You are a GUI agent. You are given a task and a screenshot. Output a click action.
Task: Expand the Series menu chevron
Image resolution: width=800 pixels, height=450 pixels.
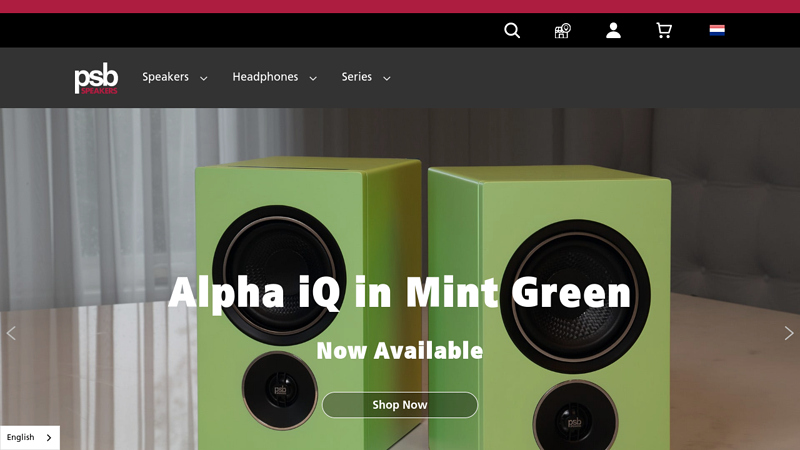pos(387,79)
